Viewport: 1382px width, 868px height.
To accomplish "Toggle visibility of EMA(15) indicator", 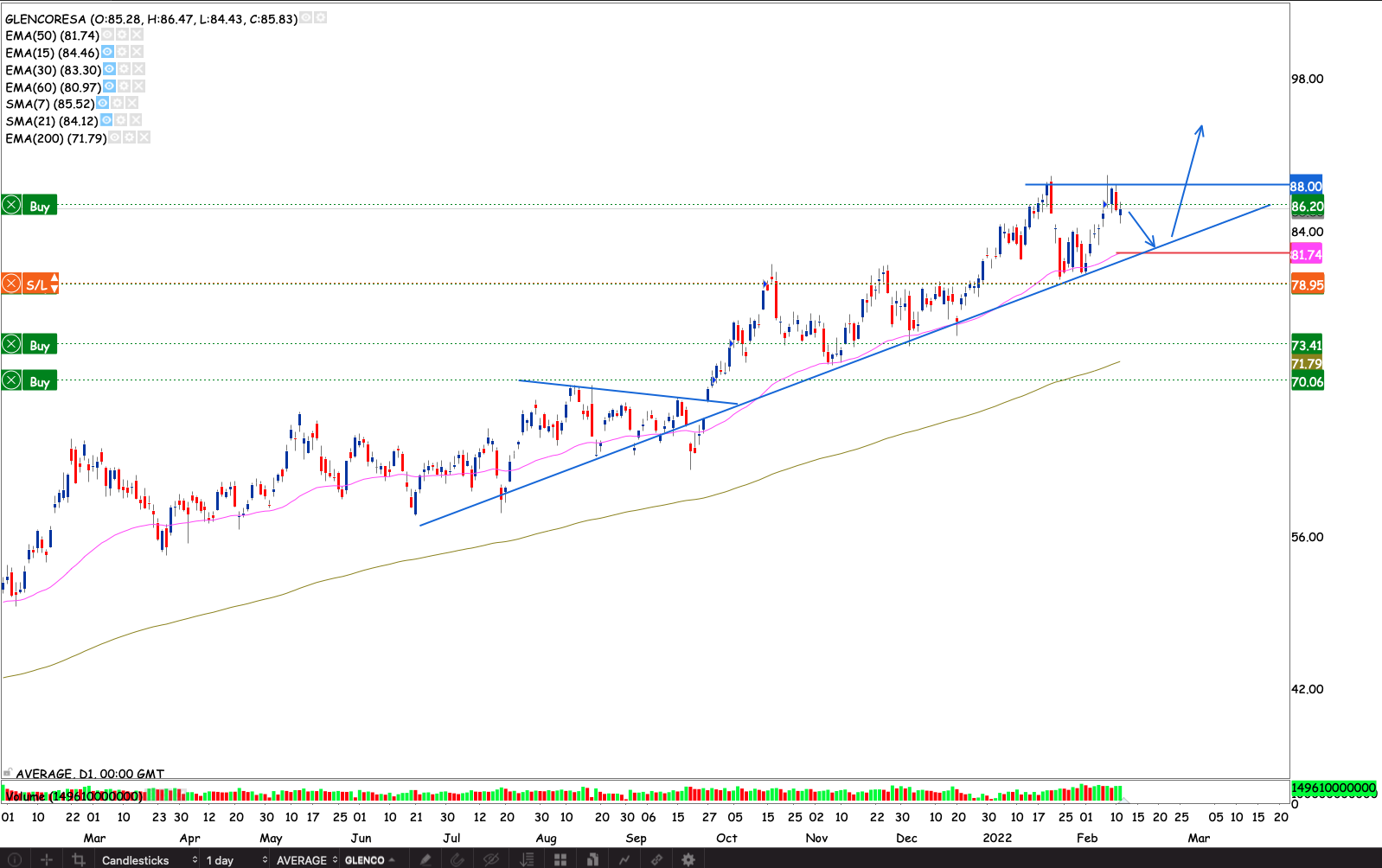I will pos(107,53).
